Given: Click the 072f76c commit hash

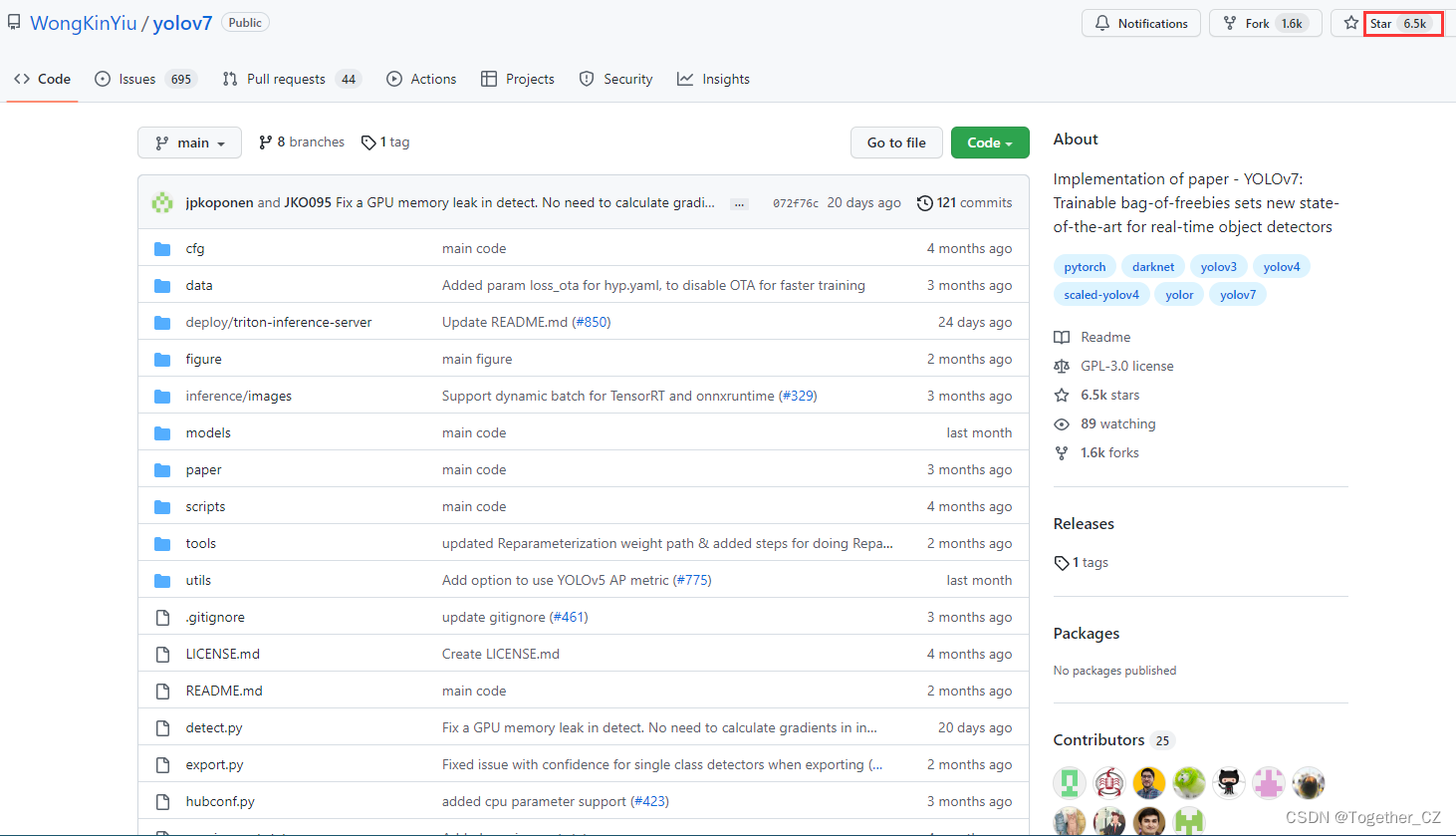Looking at the screenshot, I should tap(796, 203).
